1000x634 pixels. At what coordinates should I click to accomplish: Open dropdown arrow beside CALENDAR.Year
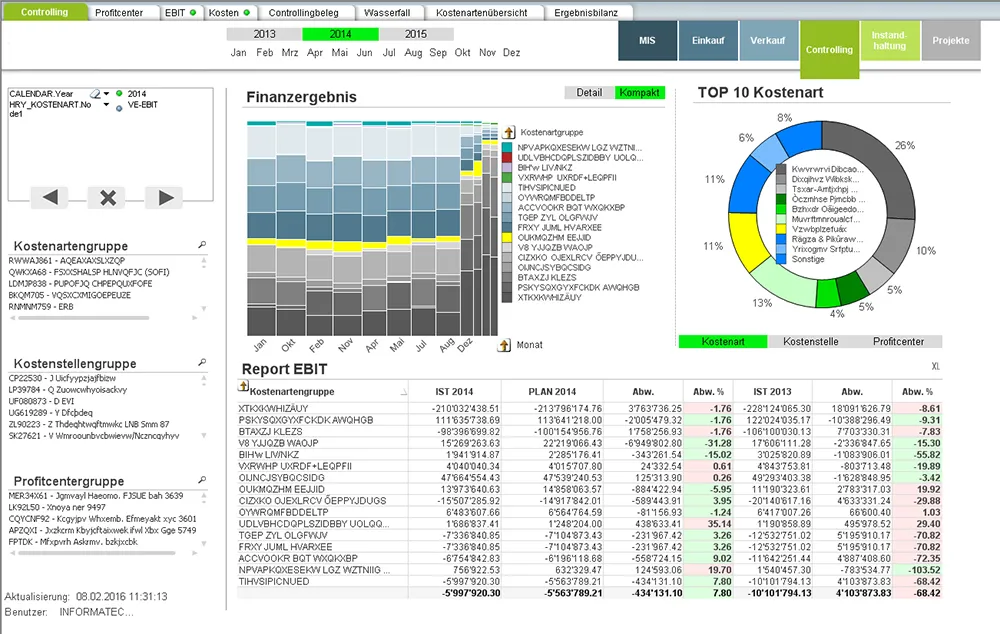tap(107, 94)
